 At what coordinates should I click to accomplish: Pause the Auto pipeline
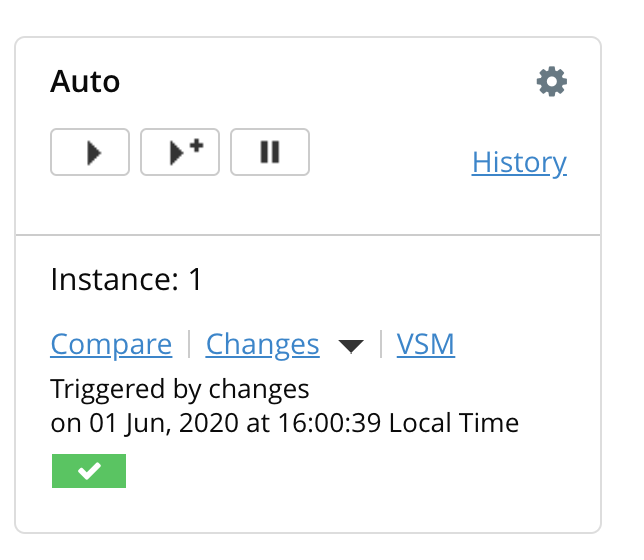click(270, 153)
